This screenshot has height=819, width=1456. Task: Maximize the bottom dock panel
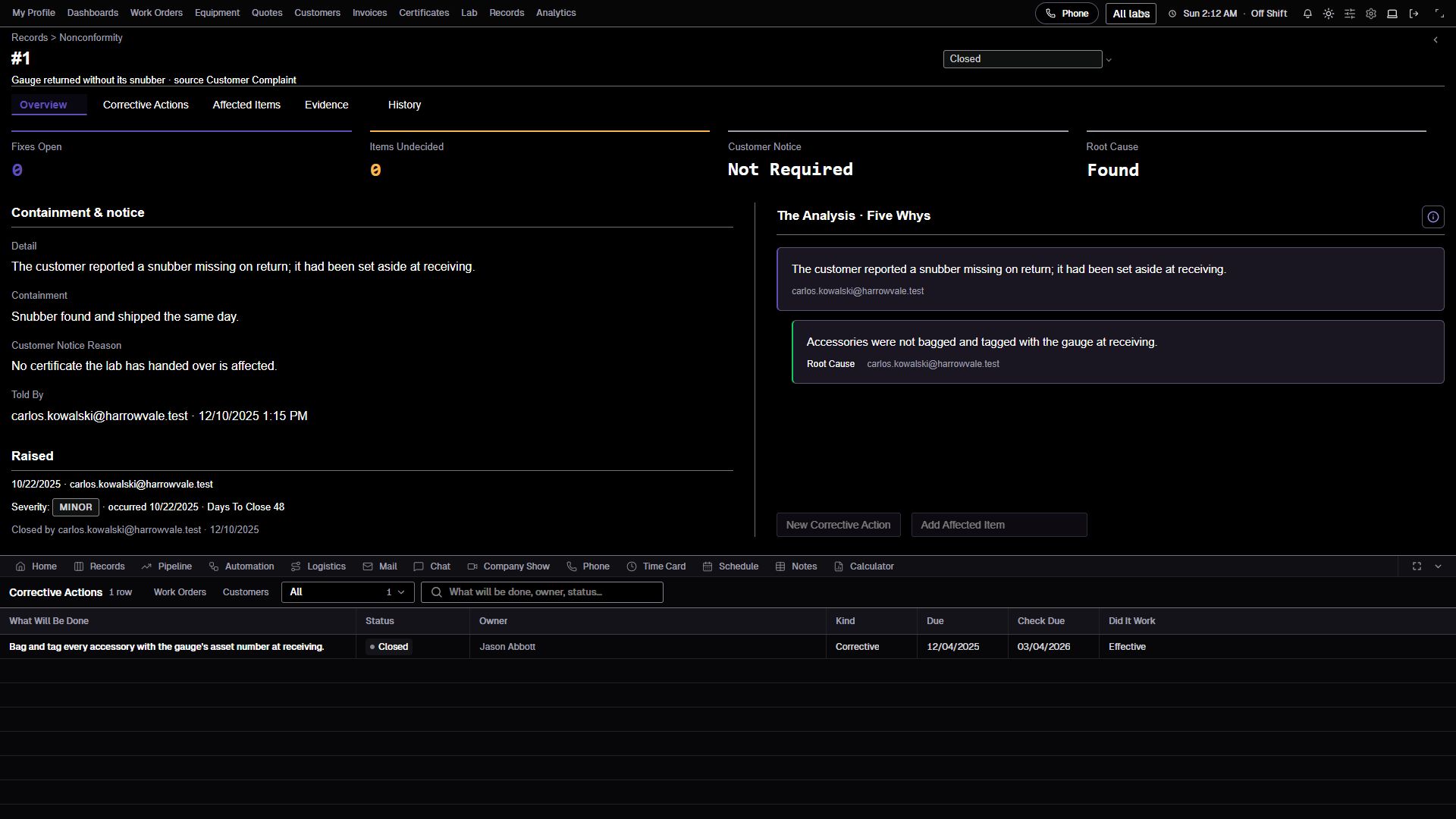tap(1417, 566)
